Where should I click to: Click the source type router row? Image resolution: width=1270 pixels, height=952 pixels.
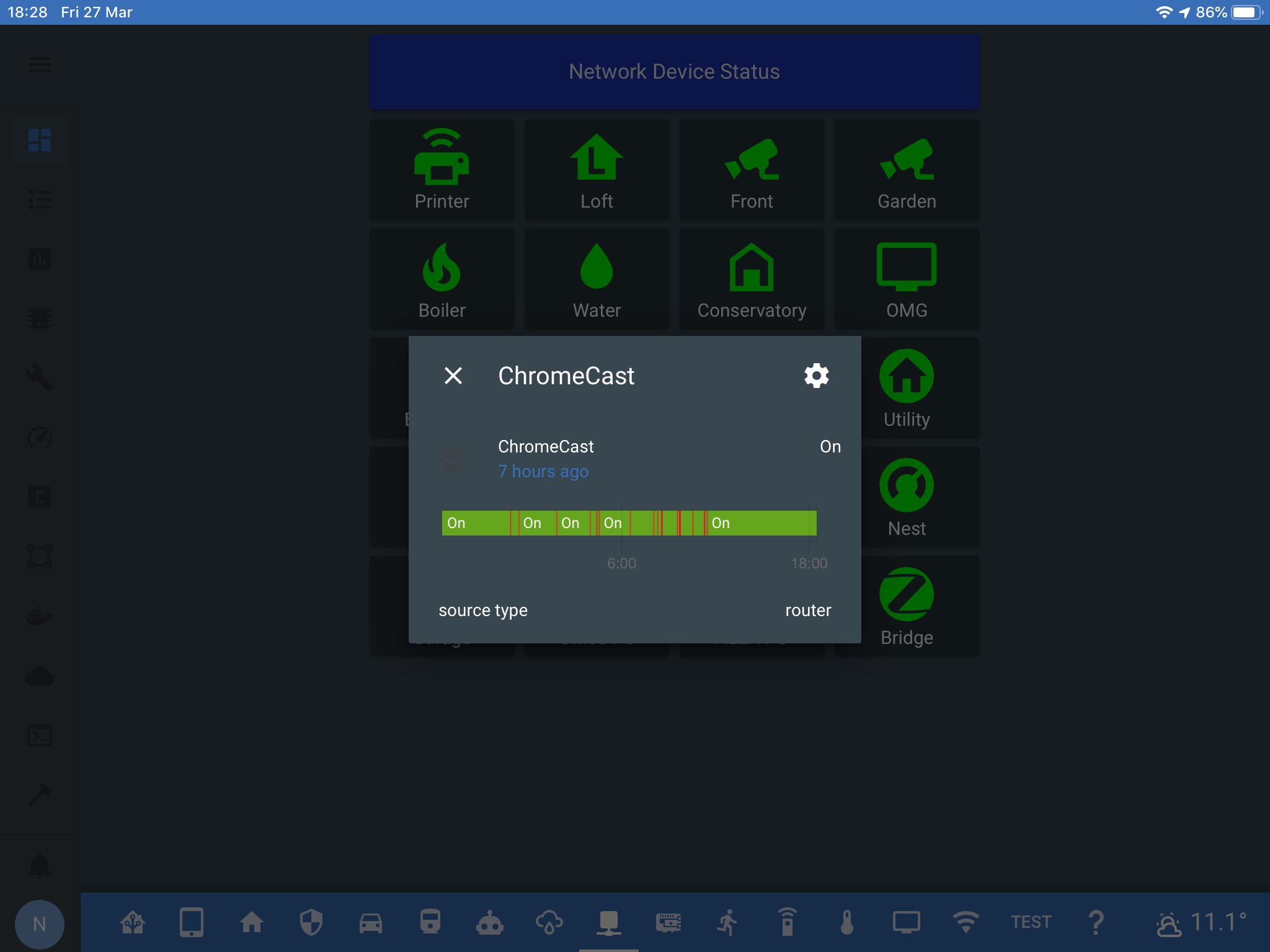tap(634, 610)
